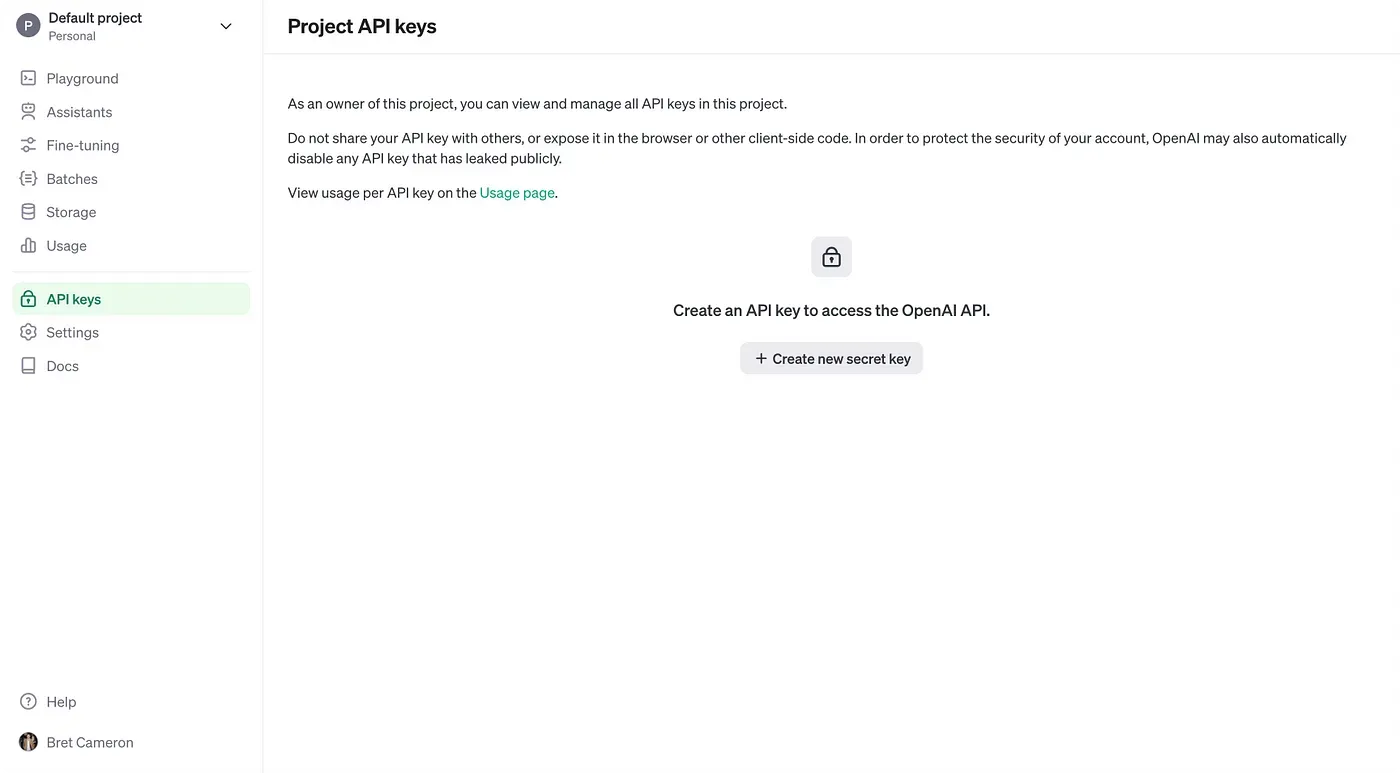Follow the Usage page link

[x=517, y=193]
